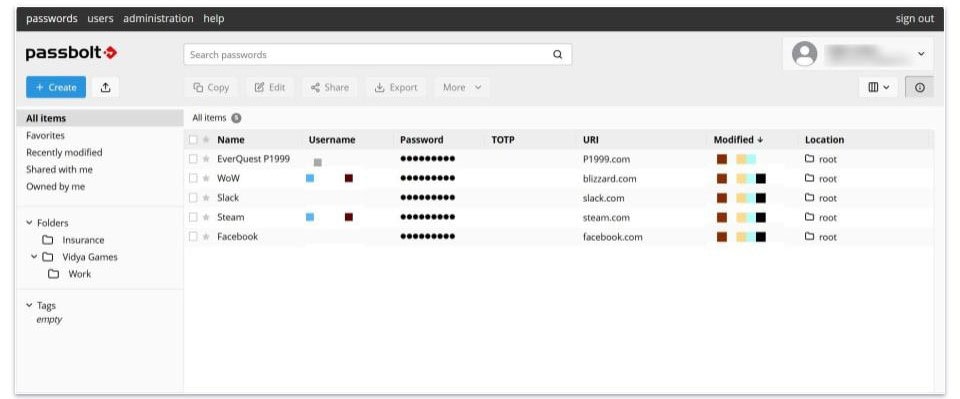Sort by the URI column header
The image size is (960, 399).
tap(591, 140)
